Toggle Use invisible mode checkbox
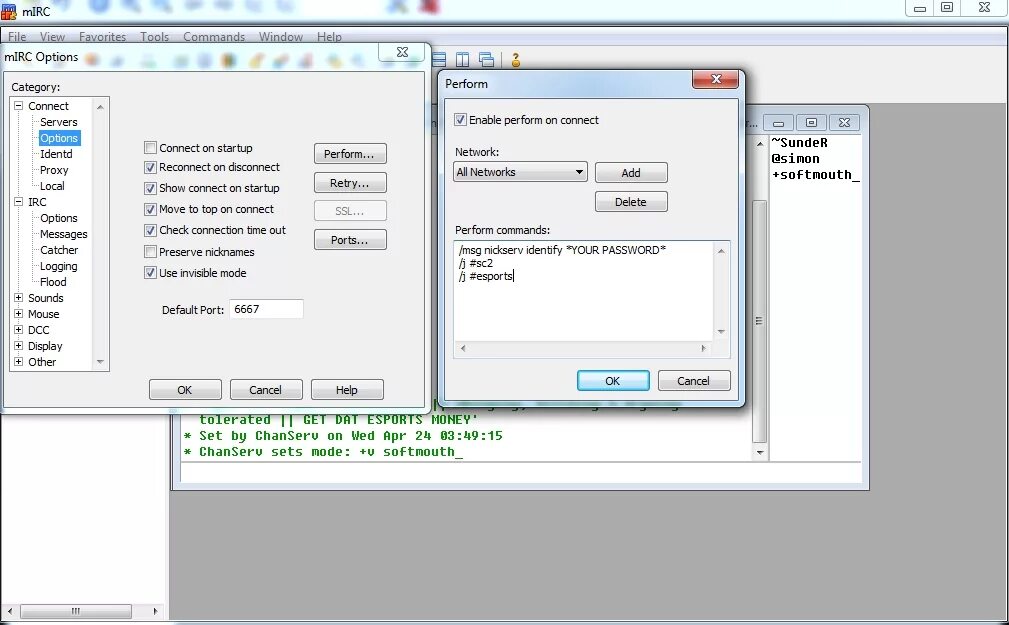The width and height of the screenshot is (1009, 625). [x=151, y=273]
